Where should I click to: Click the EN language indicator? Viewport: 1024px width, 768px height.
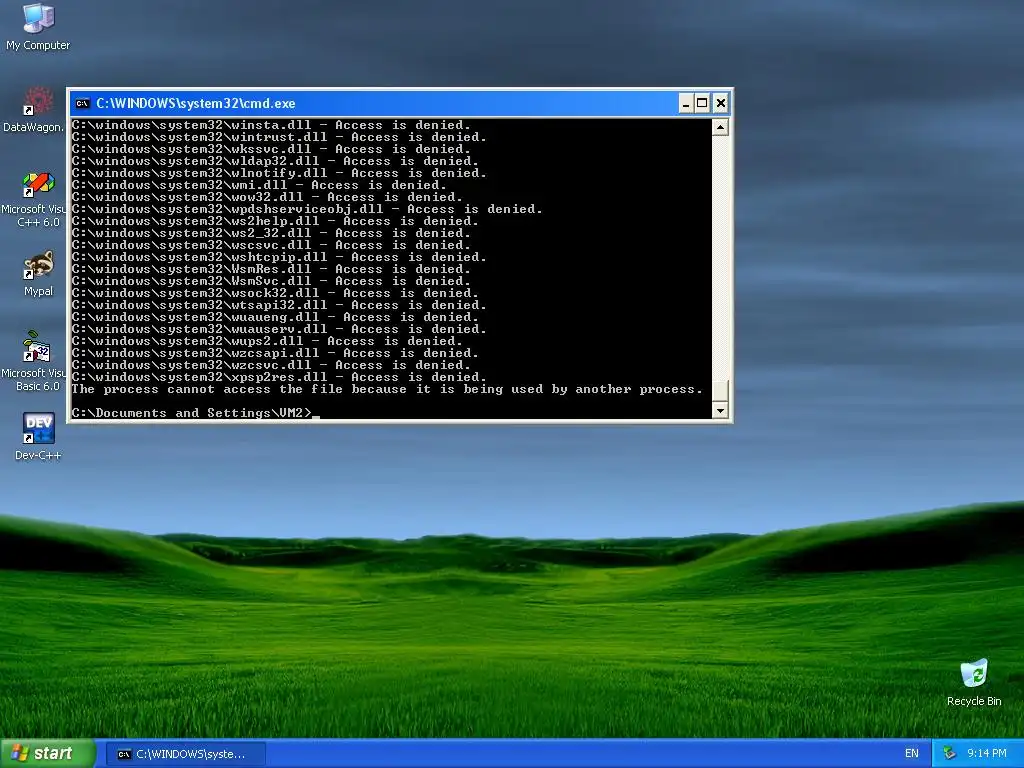[912, 754]
